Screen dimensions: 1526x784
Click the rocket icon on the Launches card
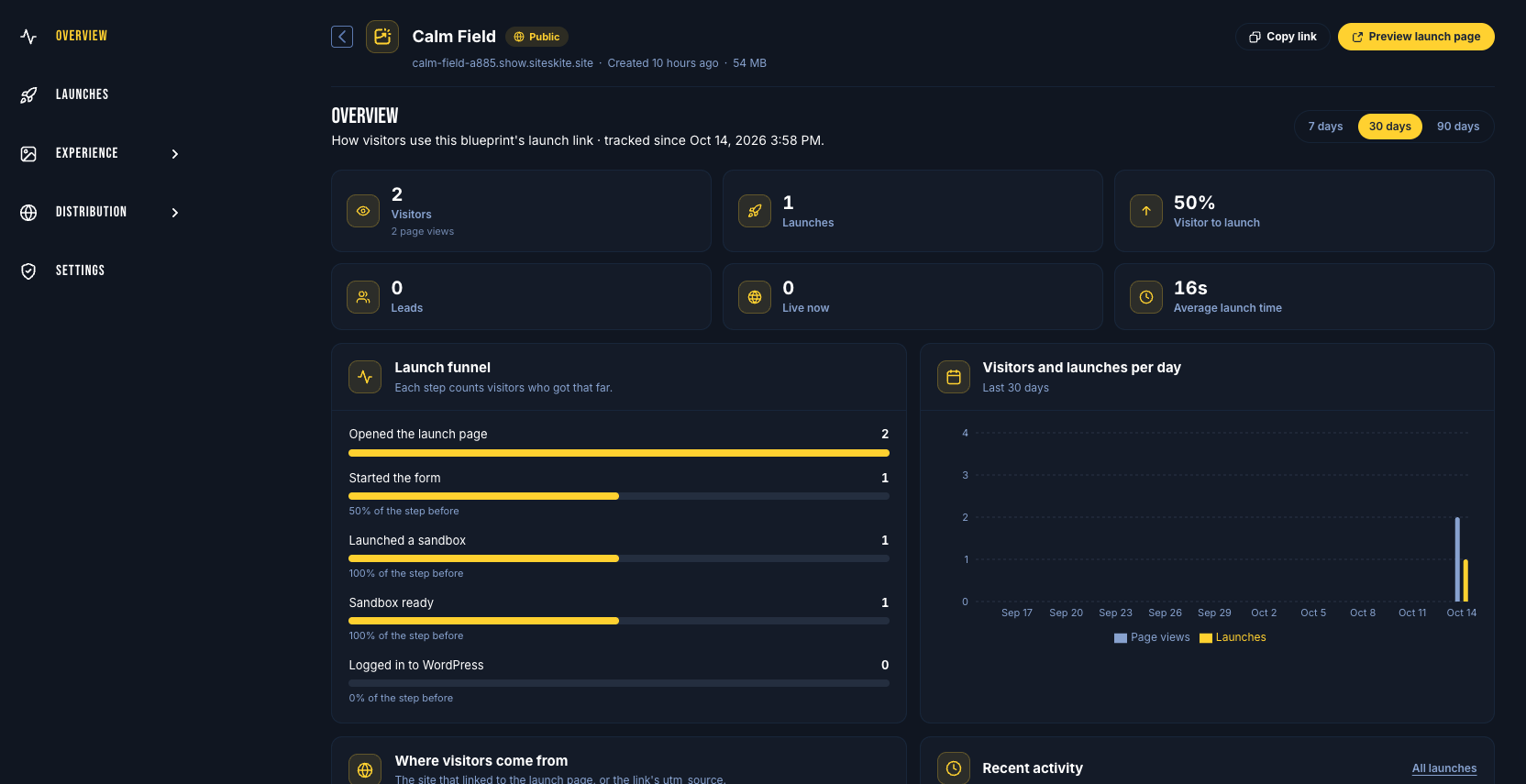coord(755,211)
